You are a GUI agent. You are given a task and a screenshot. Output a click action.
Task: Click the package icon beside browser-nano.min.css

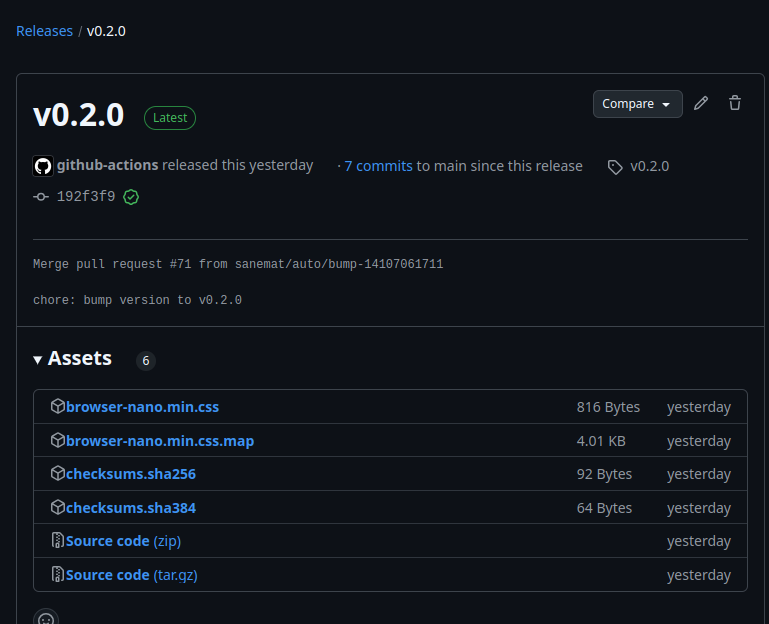click(58, 407)
